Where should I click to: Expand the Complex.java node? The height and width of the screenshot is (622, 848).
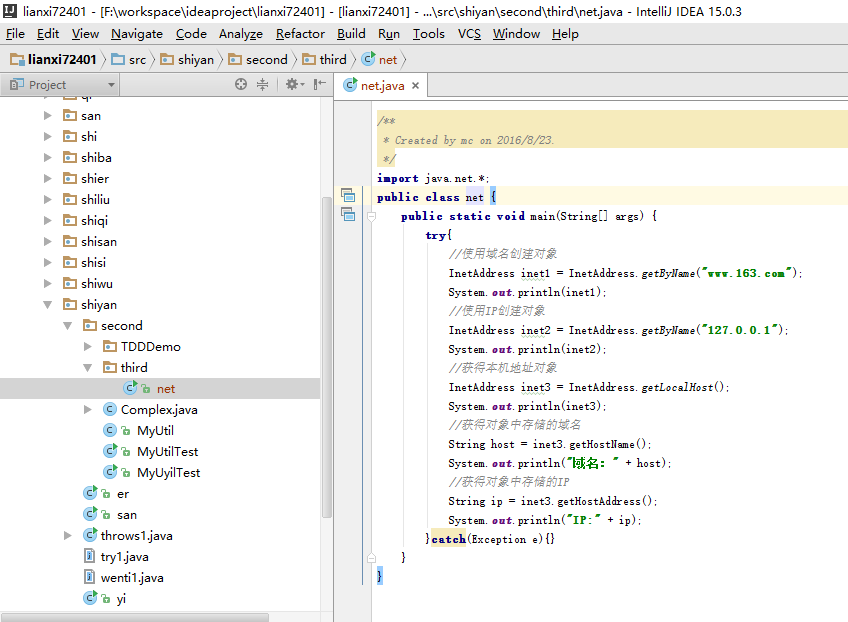88,409
